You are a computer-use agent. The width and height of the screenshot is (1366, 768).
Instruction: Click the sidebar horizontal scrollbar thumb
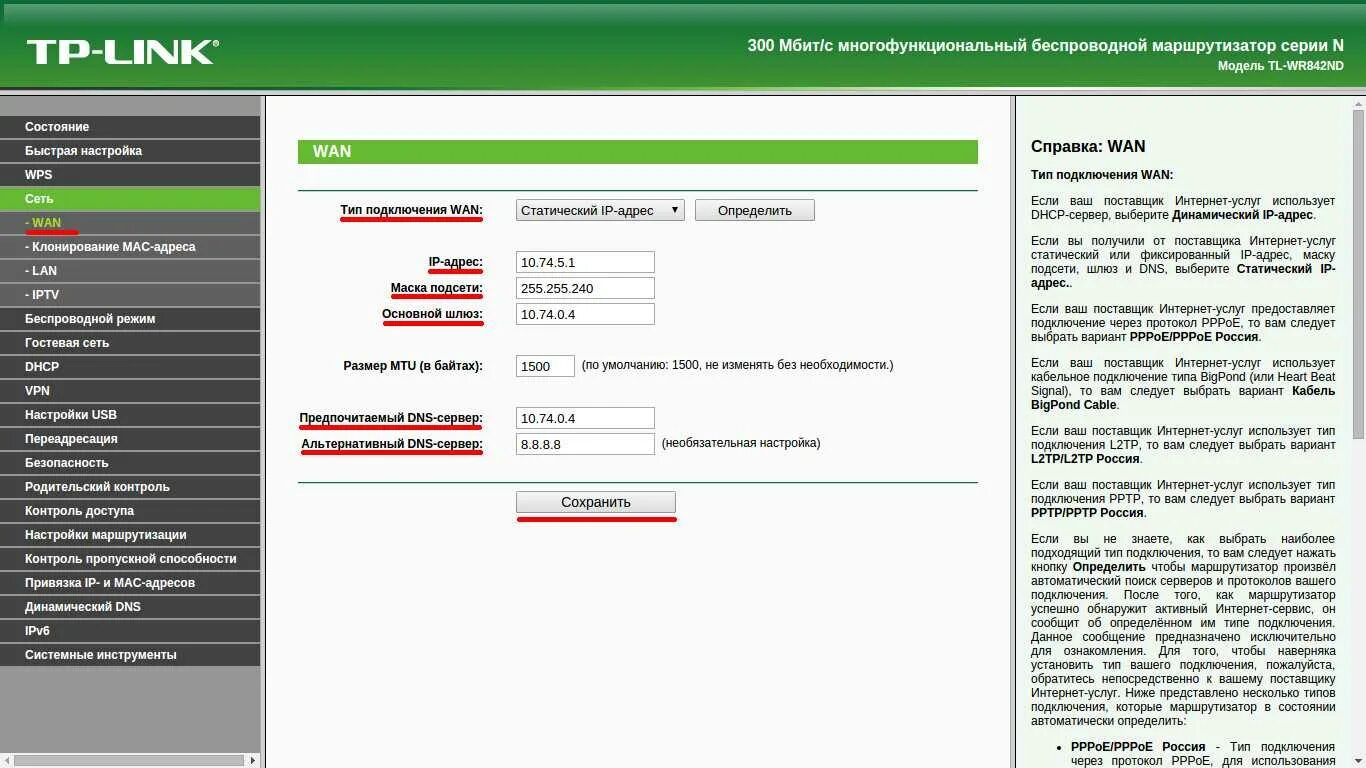(x=128, y=761)
